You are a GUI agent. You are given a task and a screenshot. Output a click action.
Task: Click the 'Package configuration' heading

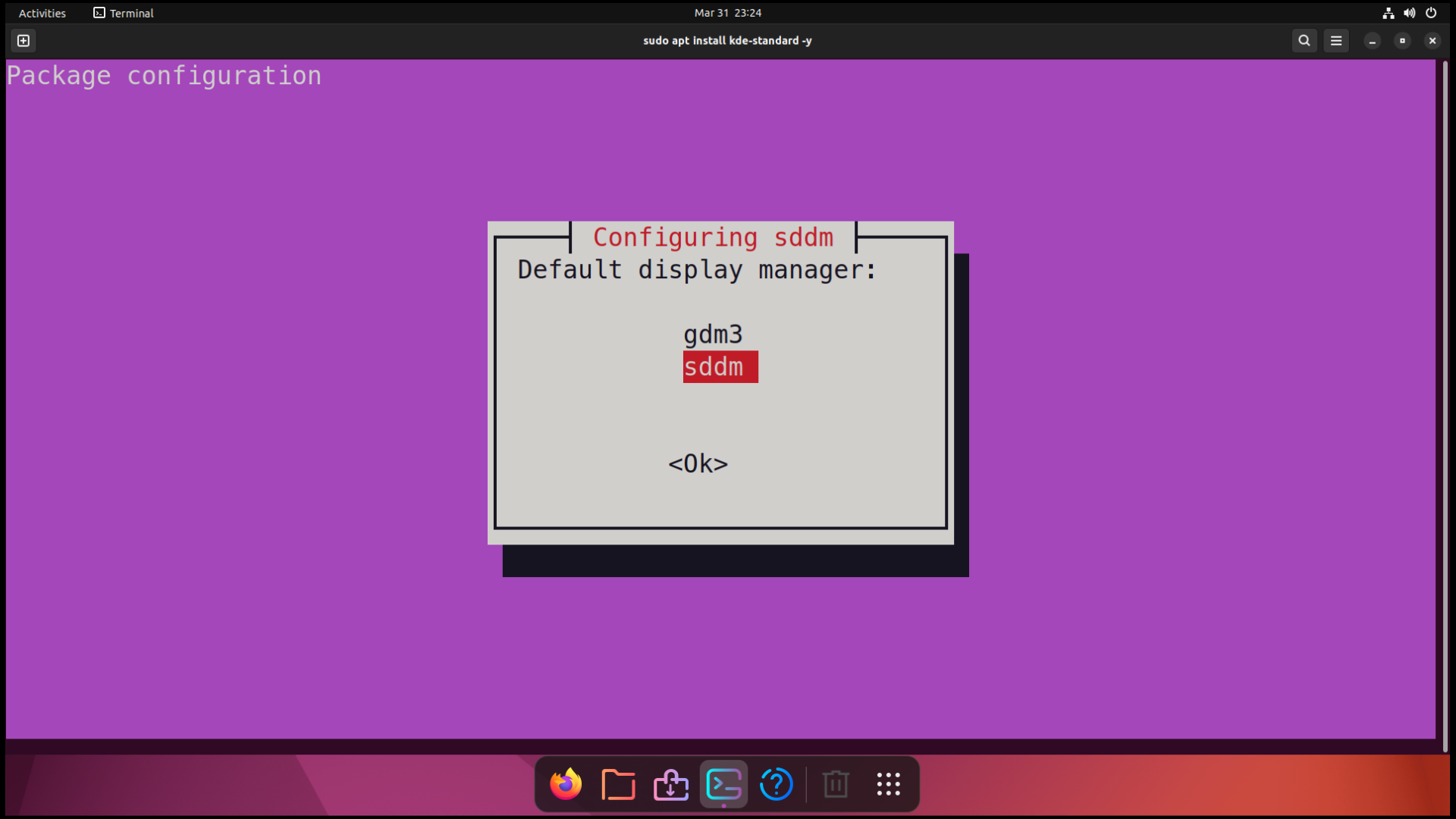pos(164,76)
